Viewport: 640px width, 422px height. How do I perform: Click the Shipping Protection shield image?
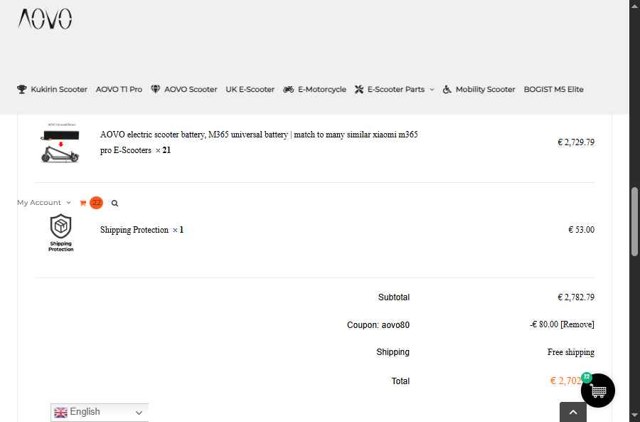pyautogui.click(x=61, y=232)
